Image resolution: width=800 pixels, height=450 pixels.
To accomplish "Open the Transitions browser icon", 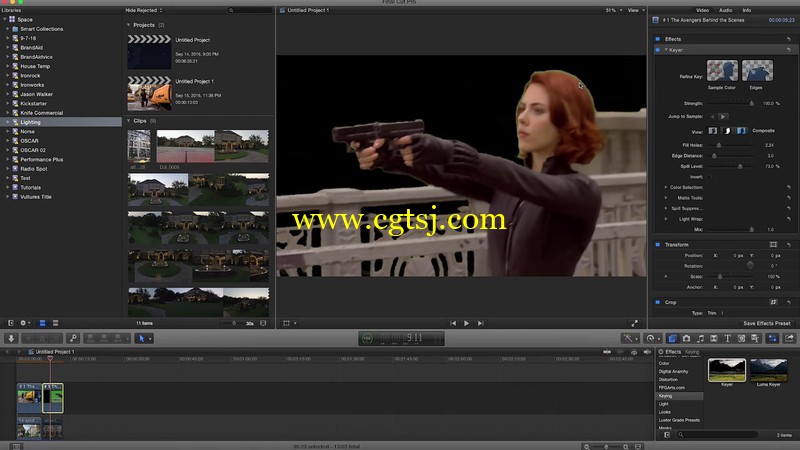I will point(714,338).
